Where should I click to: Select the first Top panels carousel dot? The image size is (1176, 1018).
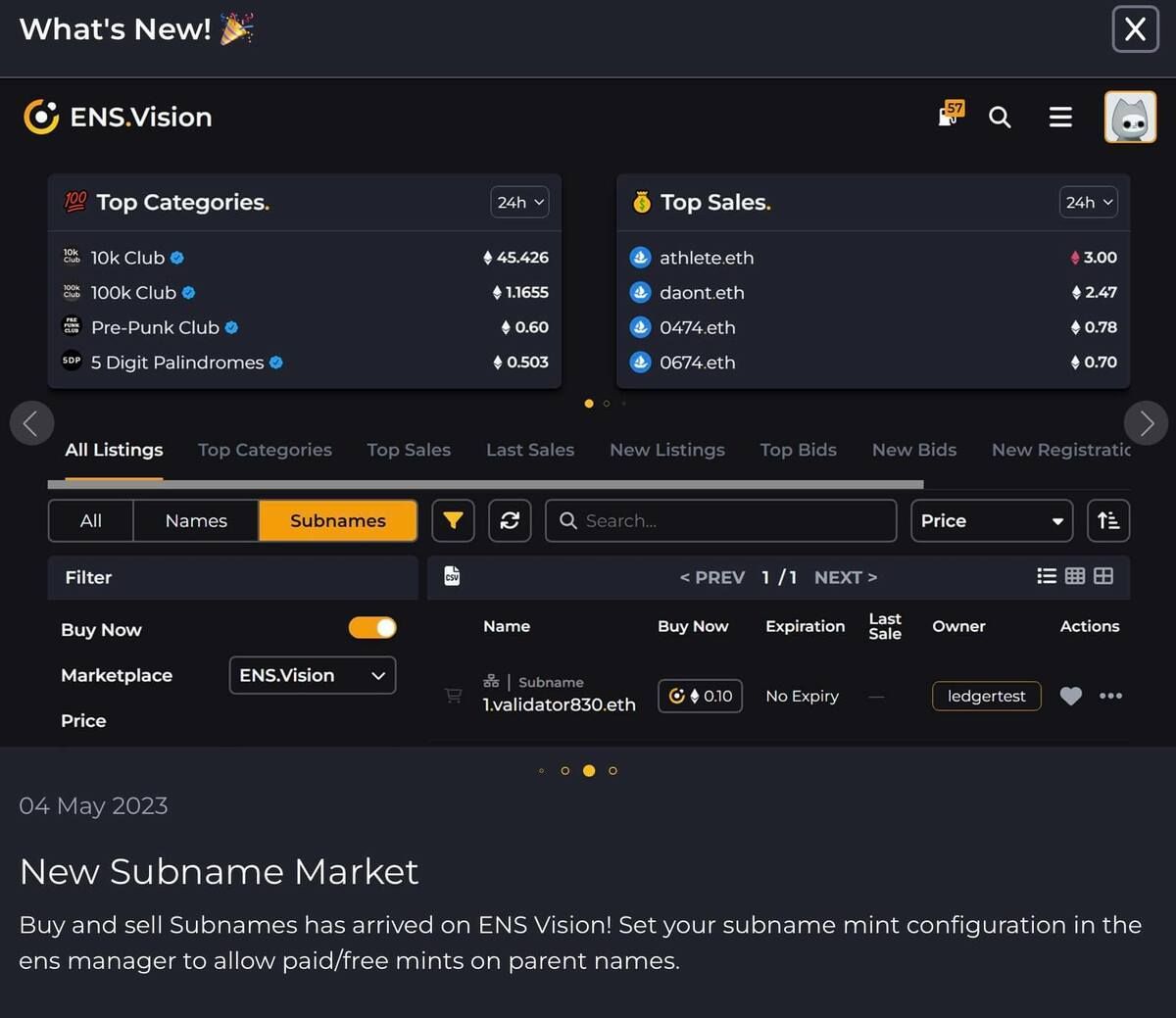(x=588, y=404)
